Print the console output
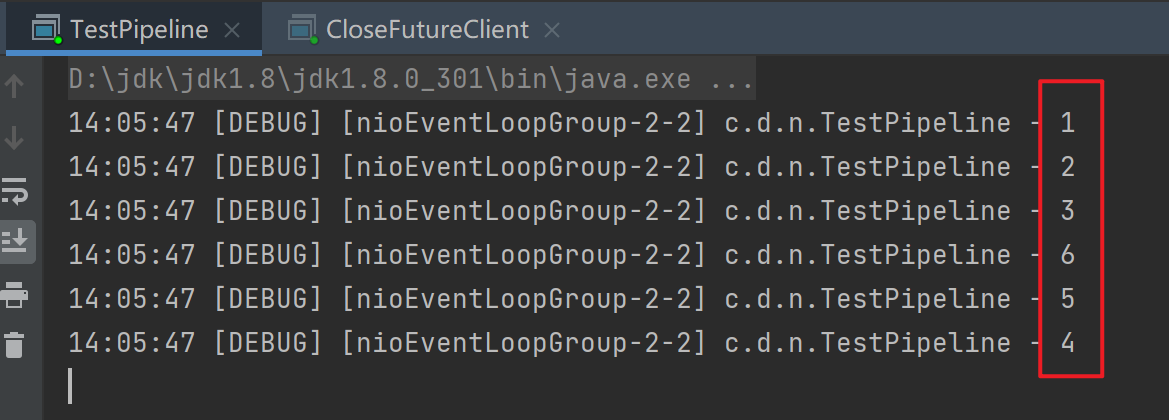1169x420 pixels. click(x=16, y=294)
